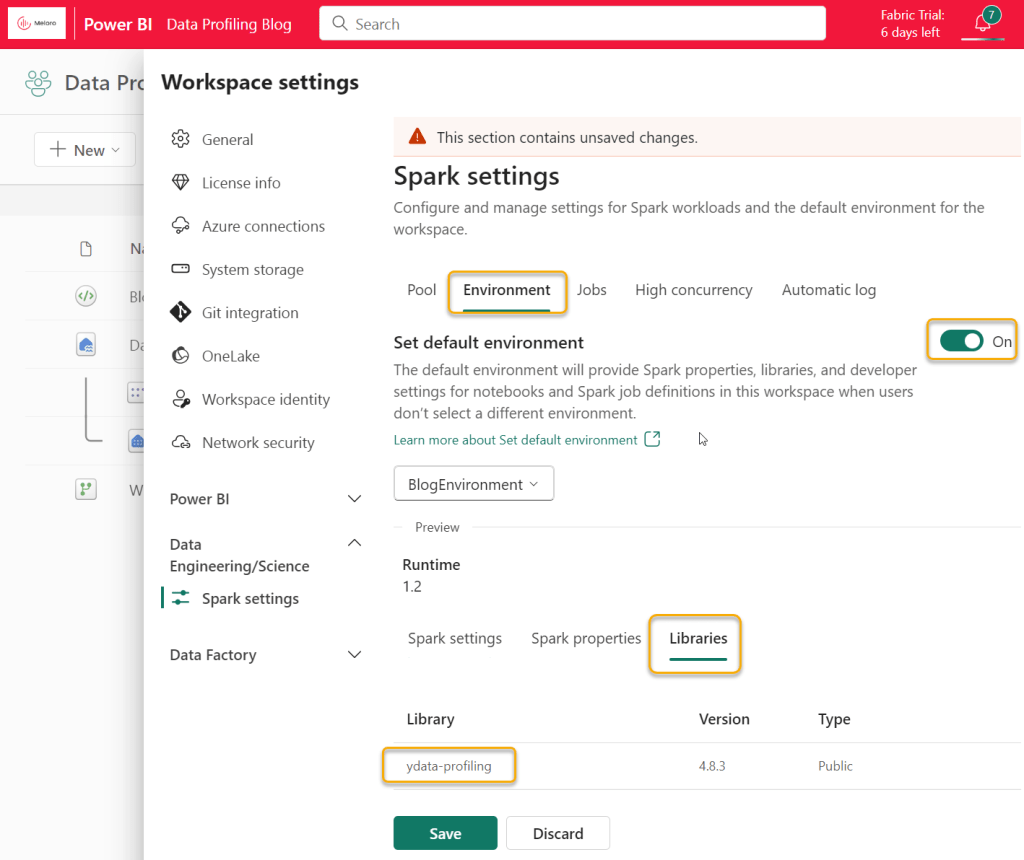Click the System storage drive icon
The width and height of the screenshot is (1024, 860).
[x=181, y=269]
